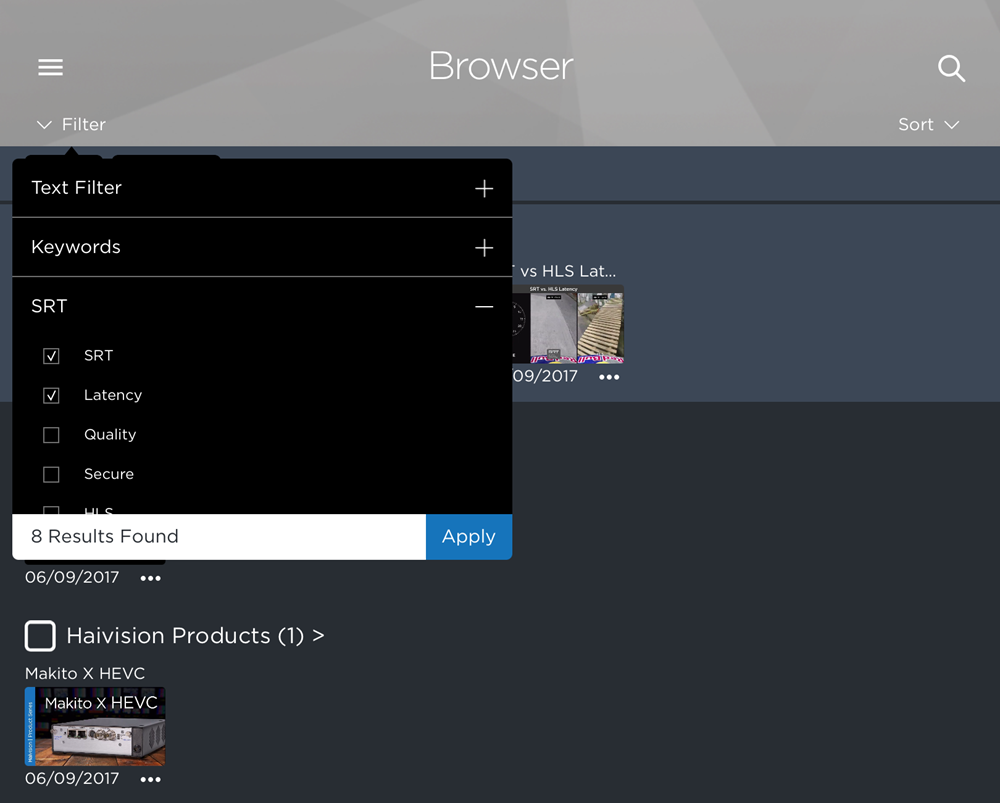Click the search magnifier icon
Image resolution: width=1000 pixels, height=803 pixels.
coord(951,68)
